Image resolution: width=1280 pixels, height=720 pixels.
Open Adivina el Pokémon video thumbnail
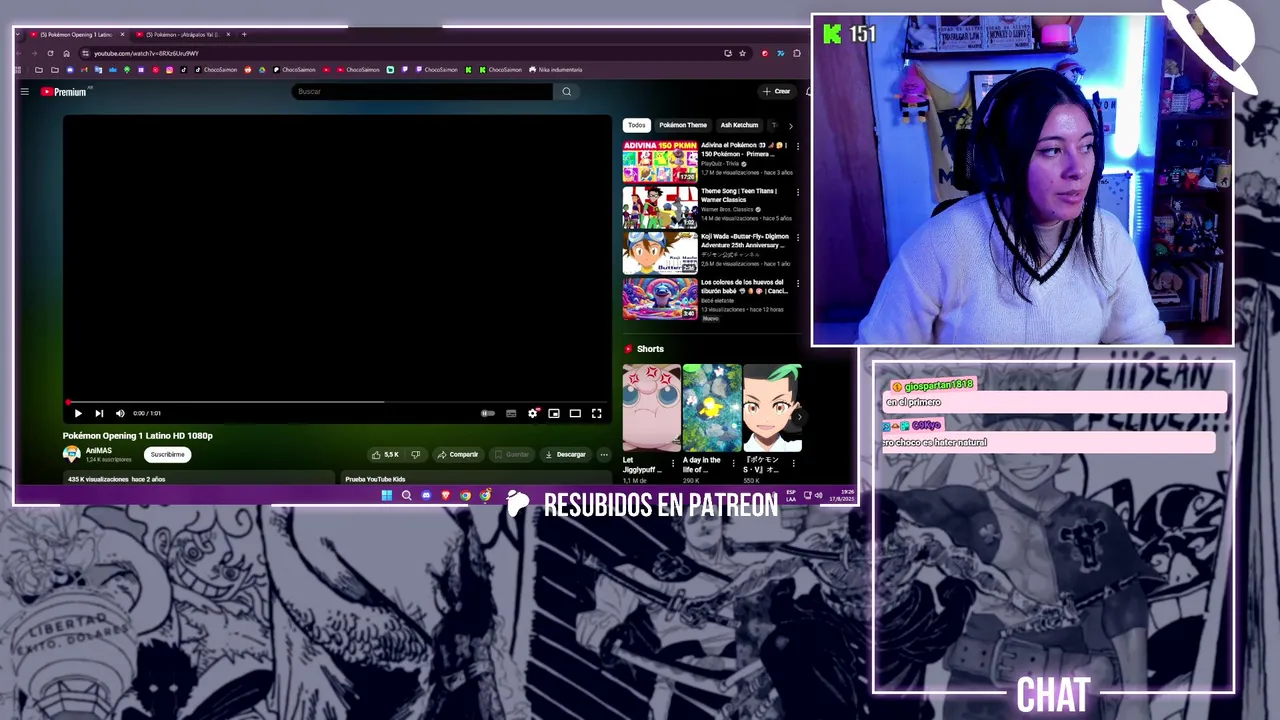[660, 161]
